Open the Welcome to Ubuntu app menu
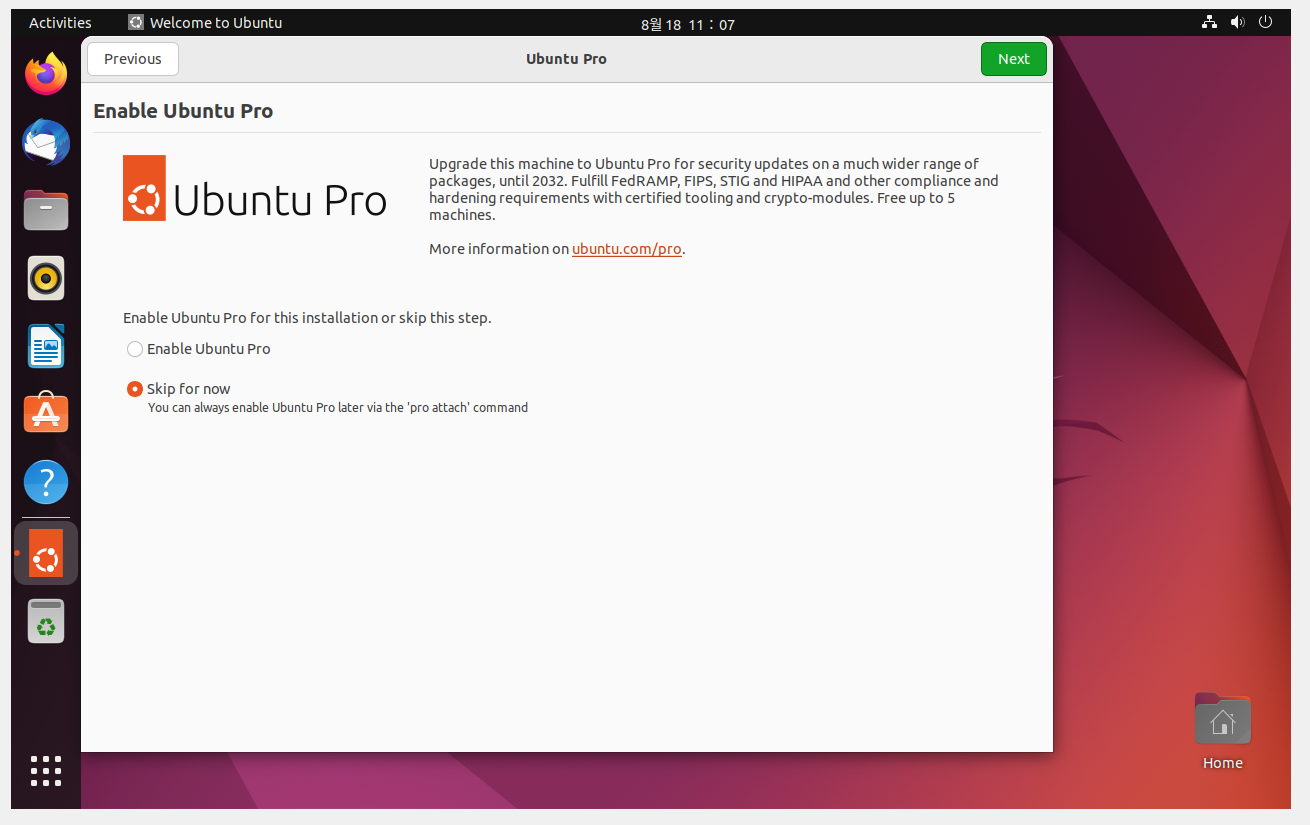 tap(205, 22)
